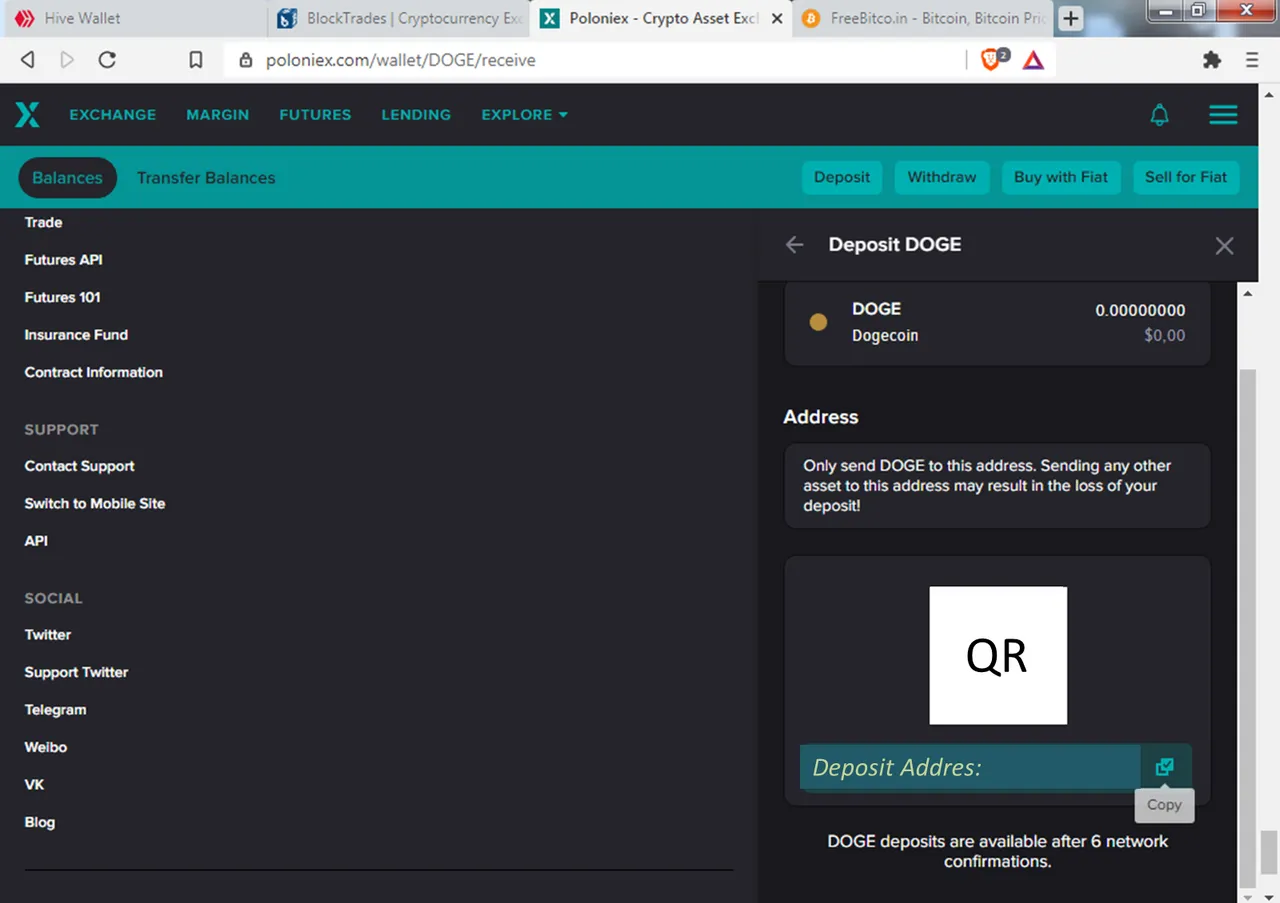Open the FUTURES menu item
1280x903 pixels.
tap(315, 115)
